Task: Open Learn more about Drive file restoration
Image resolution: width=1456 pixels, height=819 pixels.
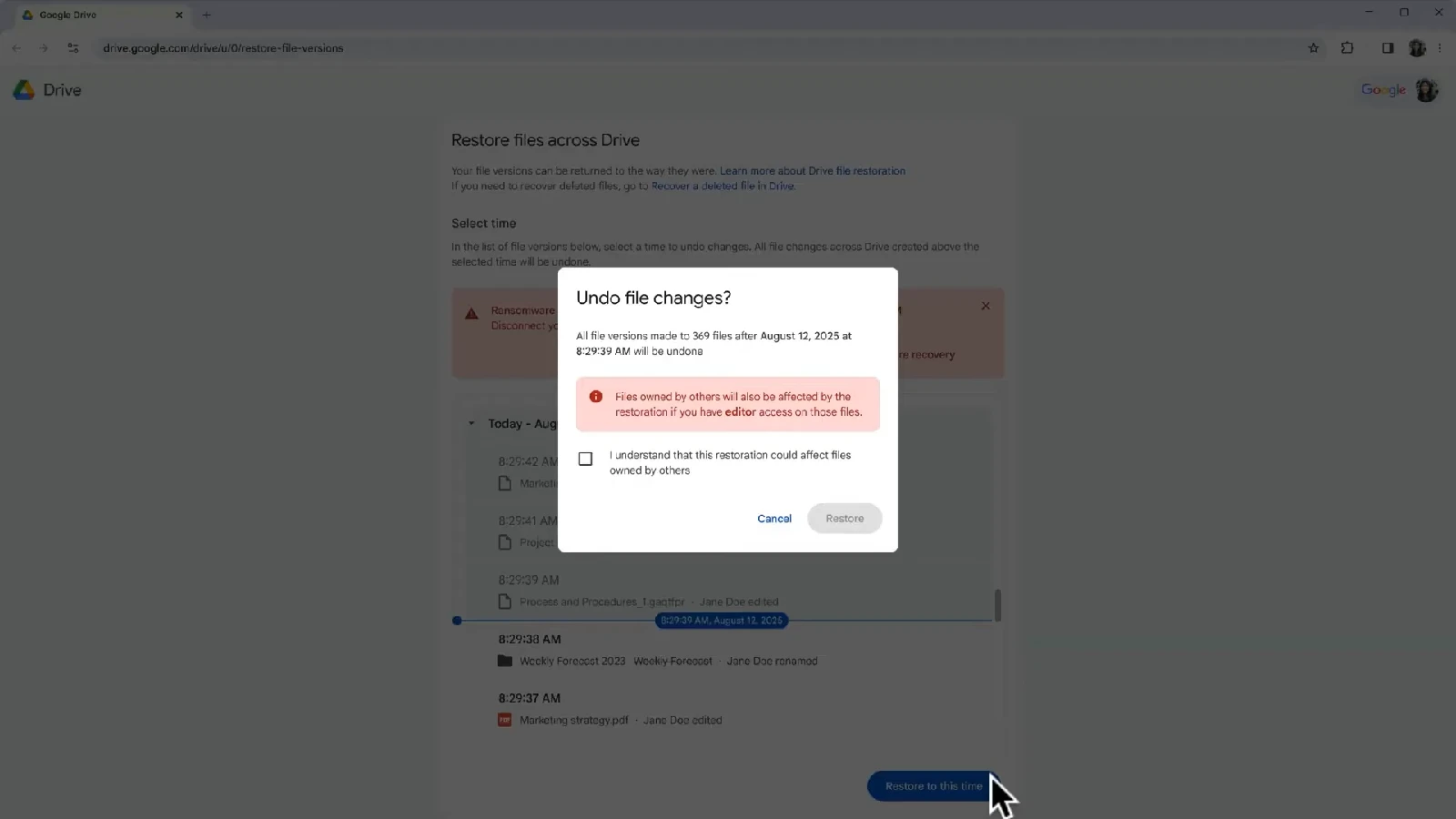Action: [812, 171]
